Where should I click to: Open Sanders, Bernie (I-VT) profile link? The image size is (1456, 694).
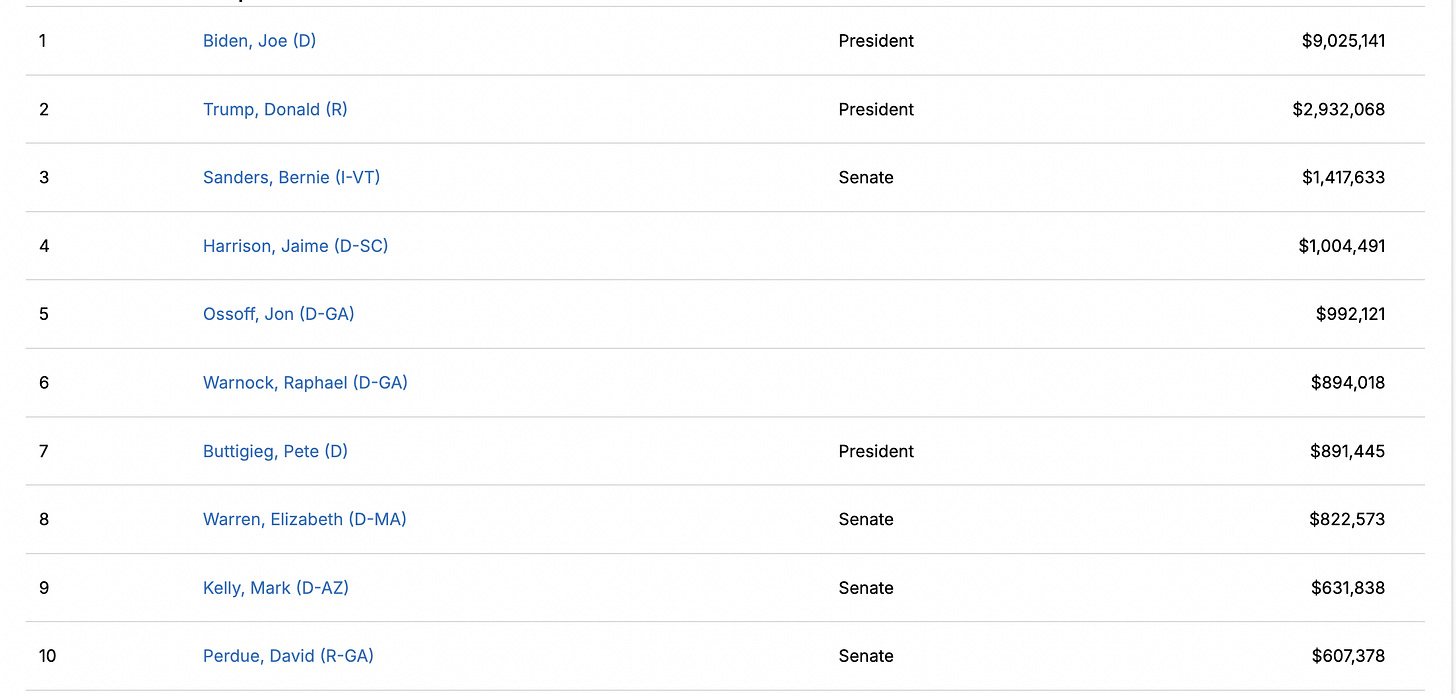tap(291, 177)
